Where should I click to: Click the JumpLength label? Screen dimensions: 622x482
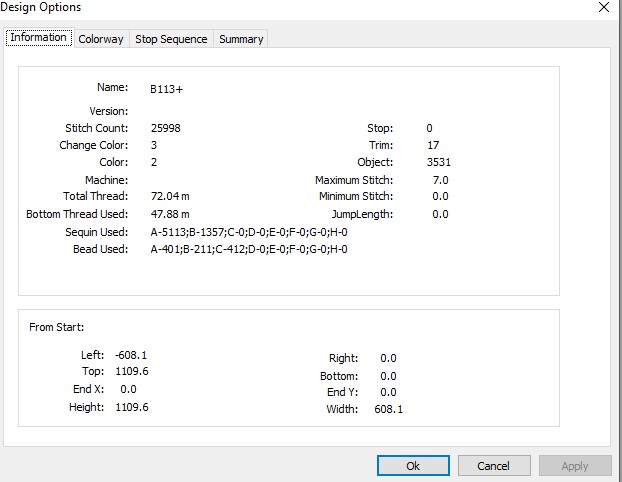[x=363, y=214]
